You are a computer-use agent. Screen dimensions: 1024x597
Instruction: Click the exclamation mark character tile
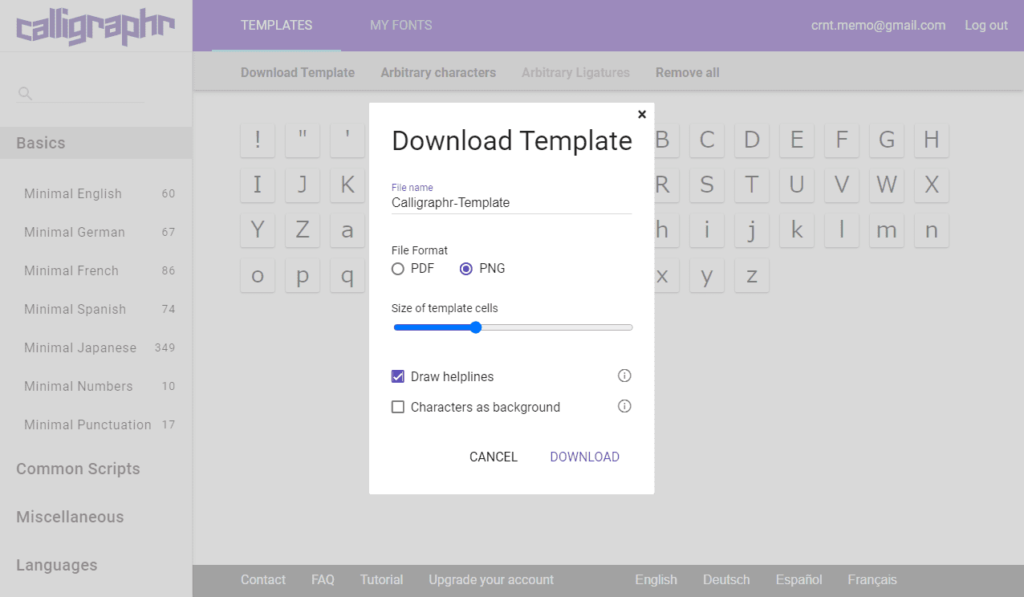tap(257, 140)
